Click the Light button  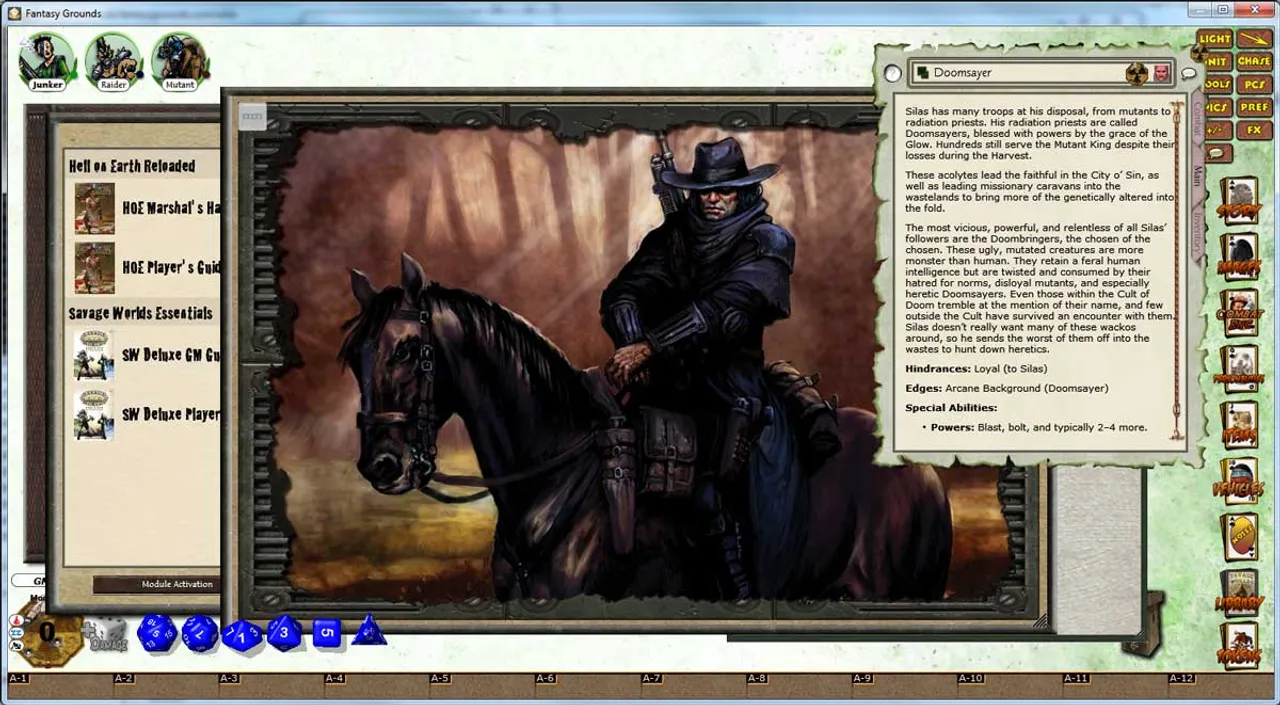tap(1215, 39)
